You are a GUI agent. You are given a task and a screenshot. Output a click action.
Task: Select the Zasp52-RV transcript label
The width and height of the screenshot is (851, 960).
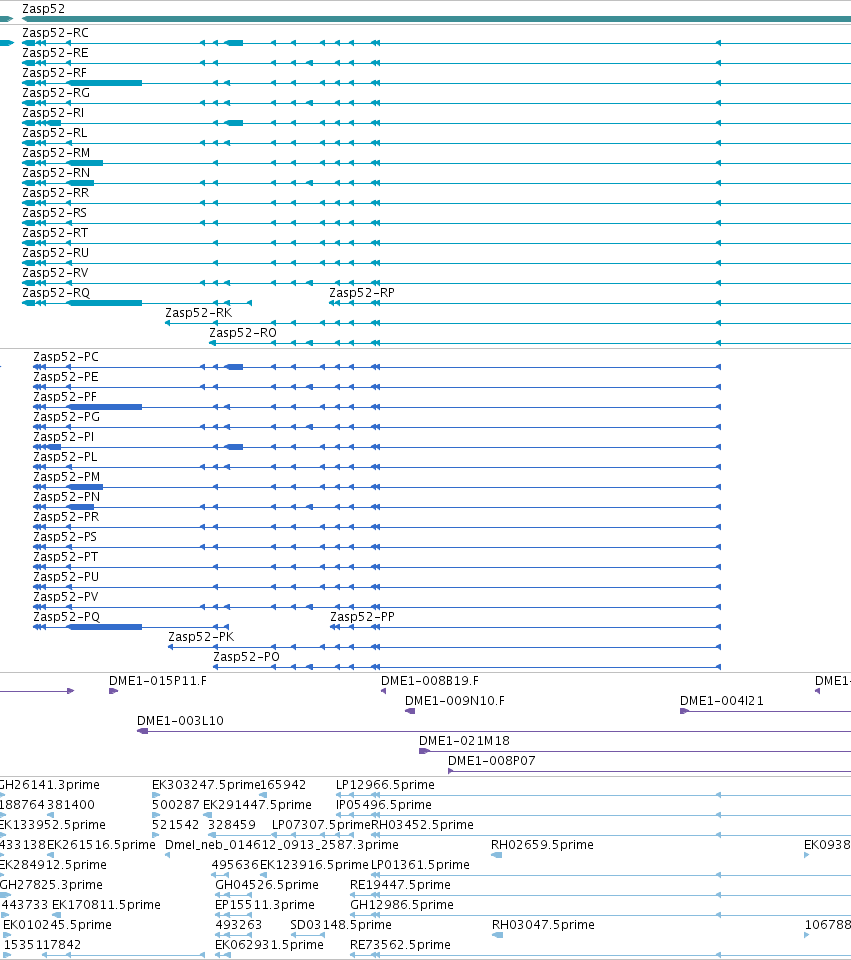click(x=55, y=273)
